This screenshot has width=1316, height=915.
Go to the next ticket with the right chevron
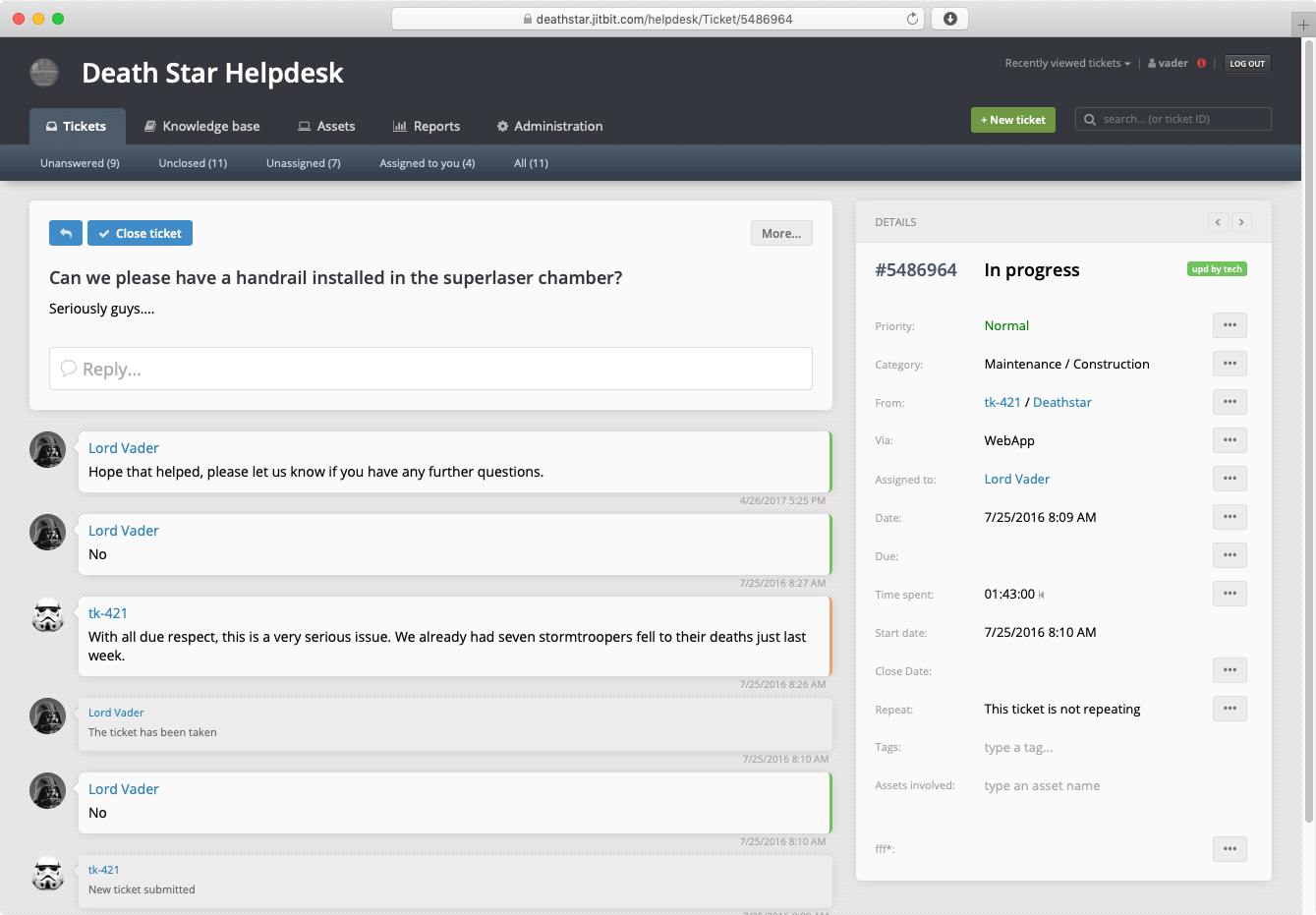coord(1241,222)
